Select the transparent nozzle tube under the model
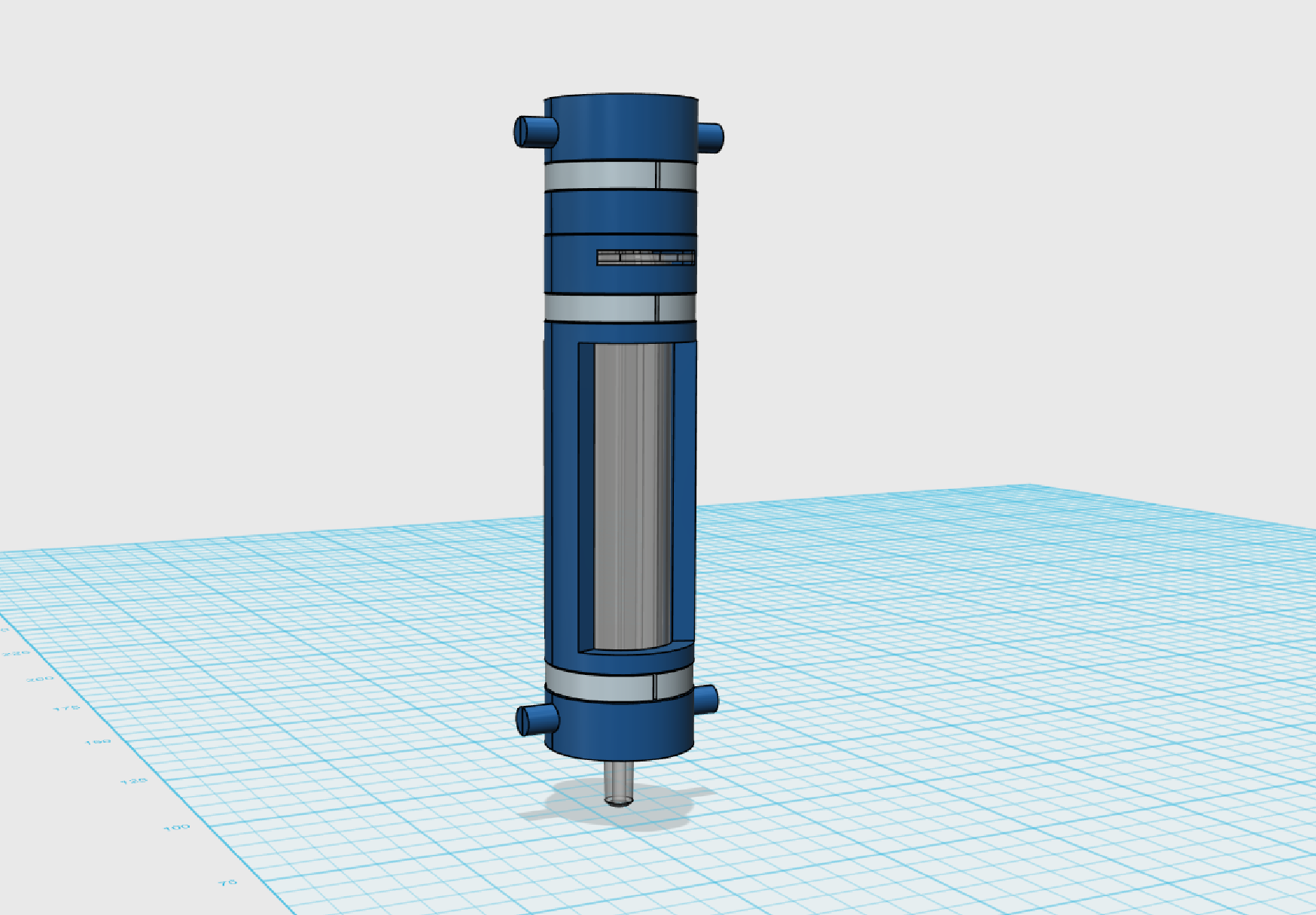The width and height of the screenshot is (1316, 915). pyautogui.click(x=619, y=783)
